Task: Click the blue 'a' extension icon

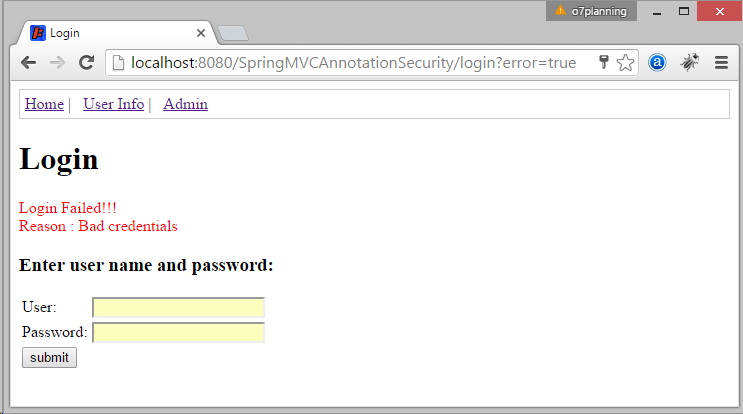Action: click(x=657, y=63)
